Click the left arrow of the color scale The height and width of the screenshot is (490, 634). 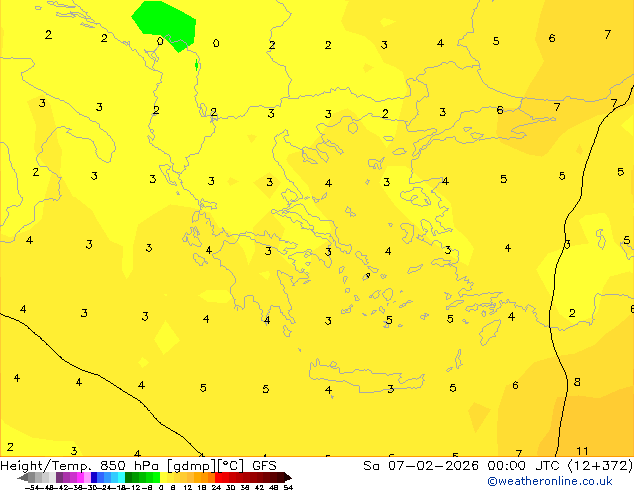click(x=22, y=477)
